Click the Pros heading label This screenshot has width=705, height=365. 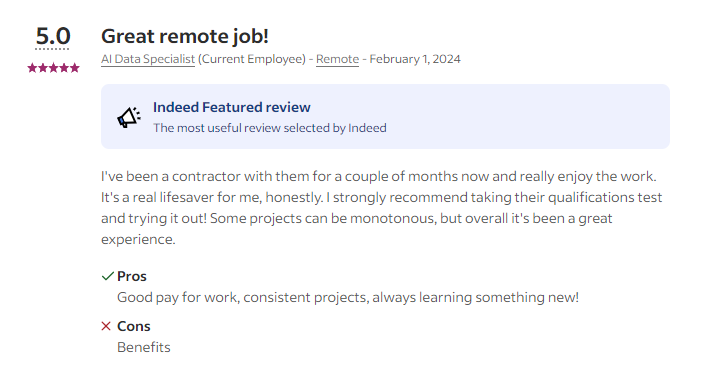[x=132, y=276]
